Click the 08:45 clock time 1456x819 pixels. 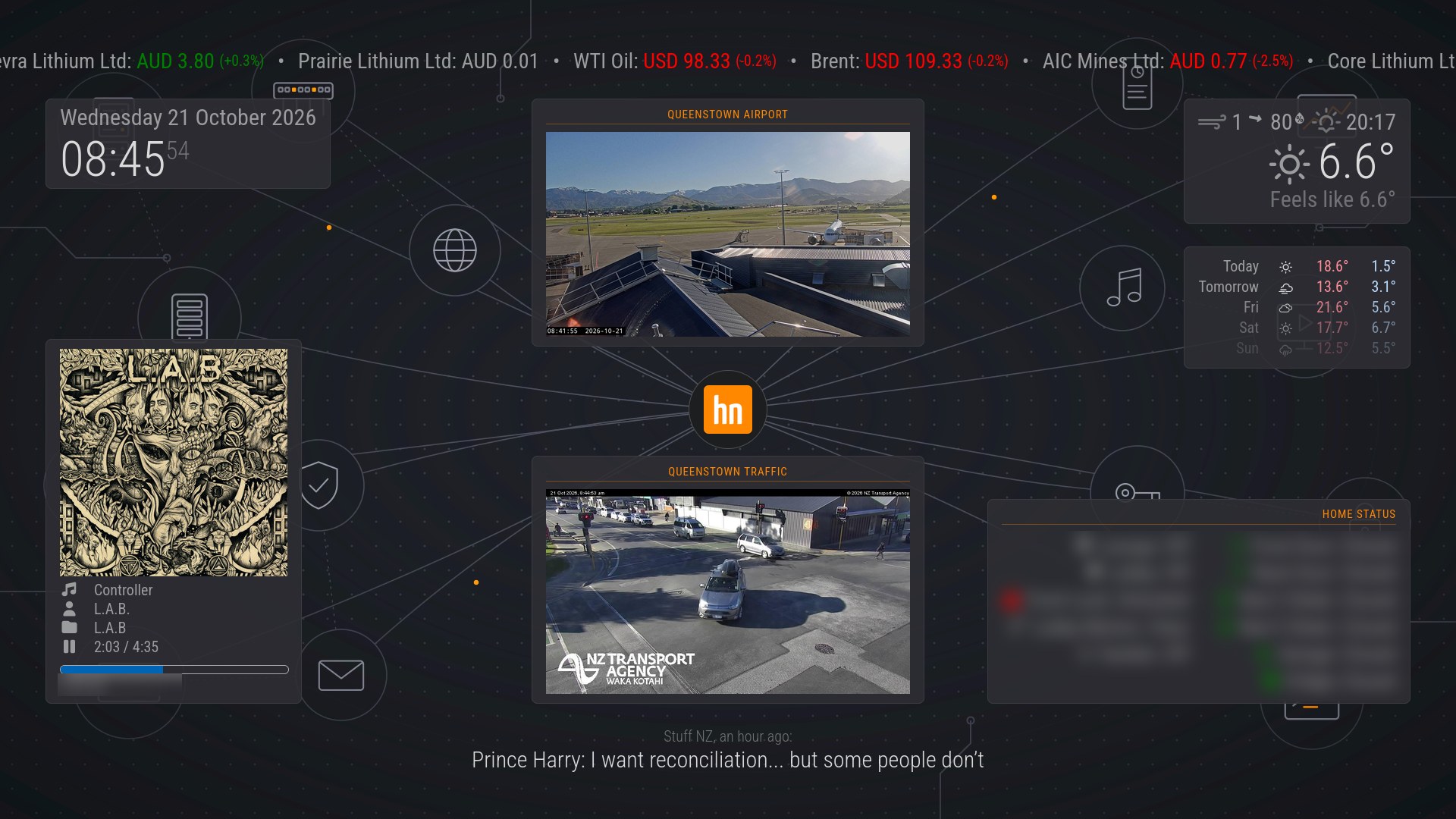pos(113,159)
